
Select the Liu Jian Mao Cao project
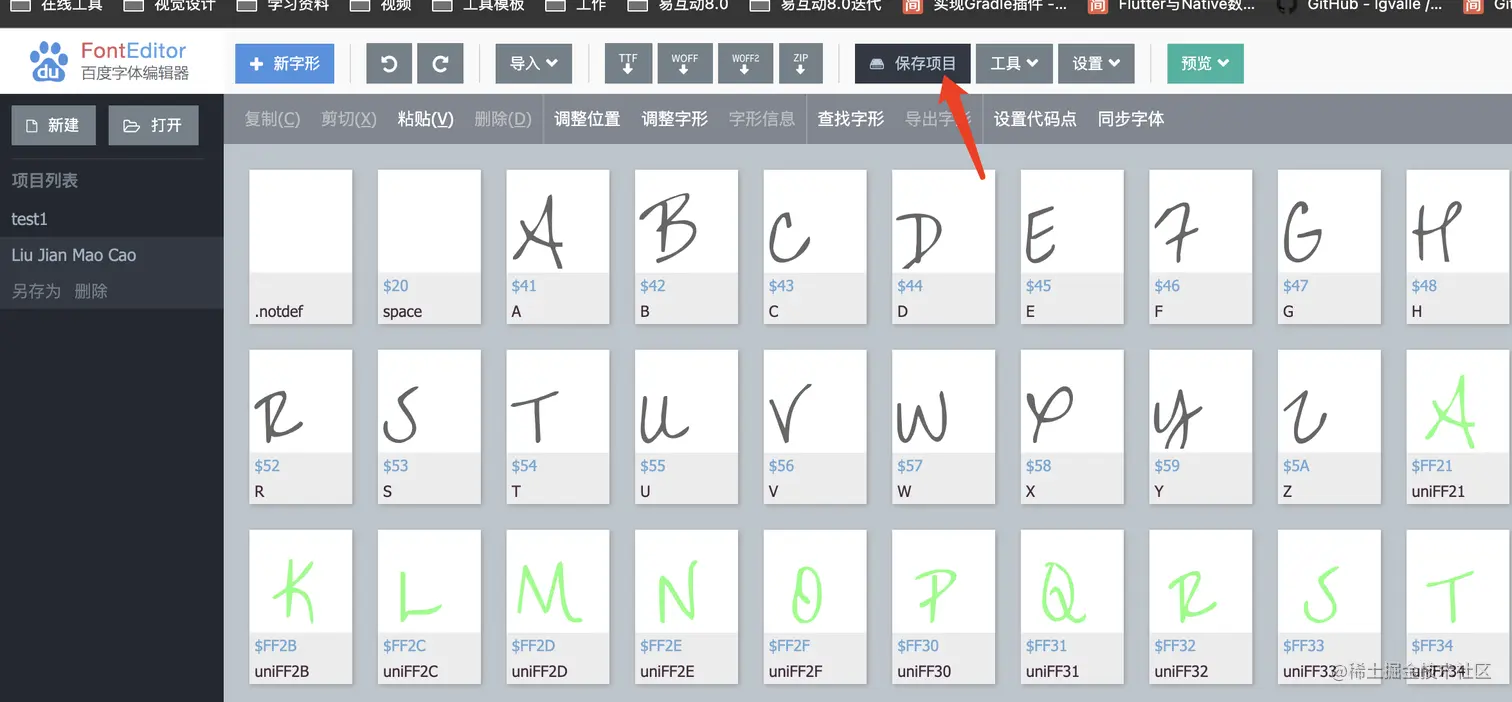(x=111, y=255)
